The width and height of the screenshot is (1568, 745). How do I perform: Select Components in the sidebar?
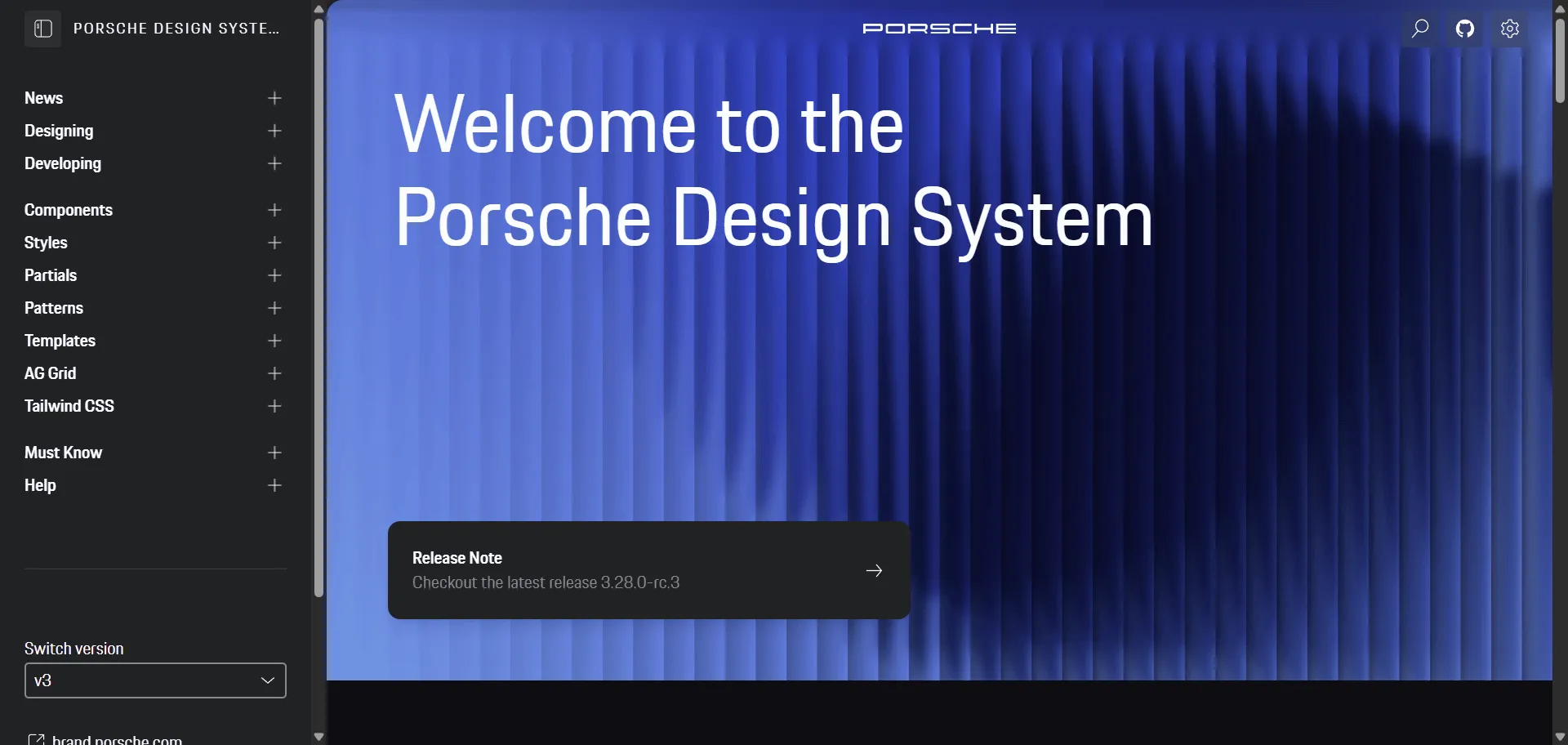tap(69, 210)
